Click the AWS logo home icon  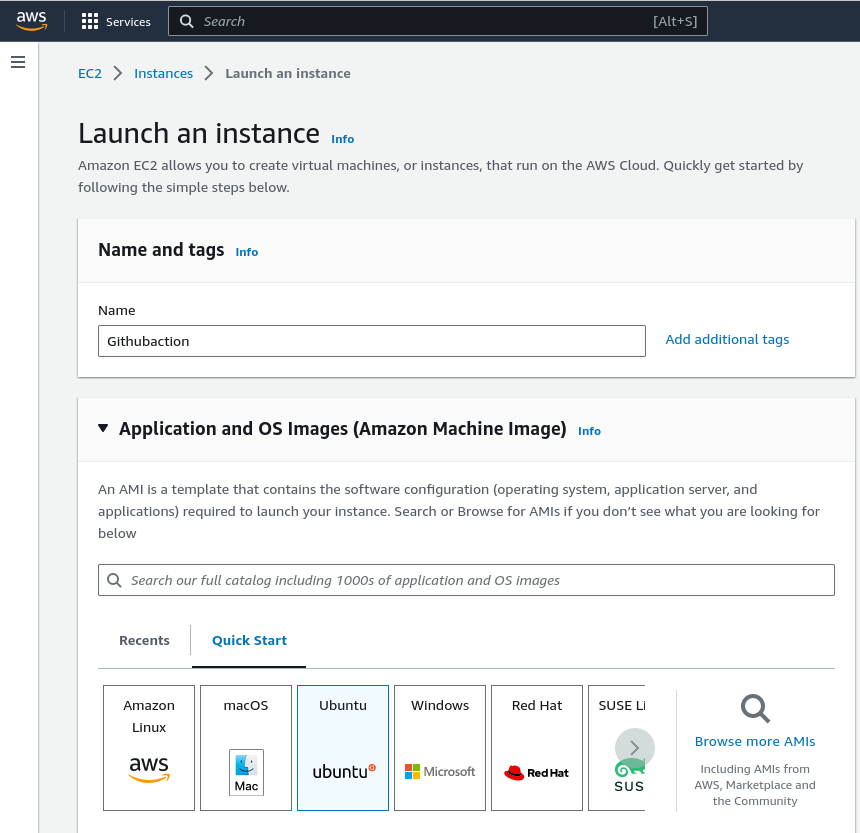pos(31,21)
